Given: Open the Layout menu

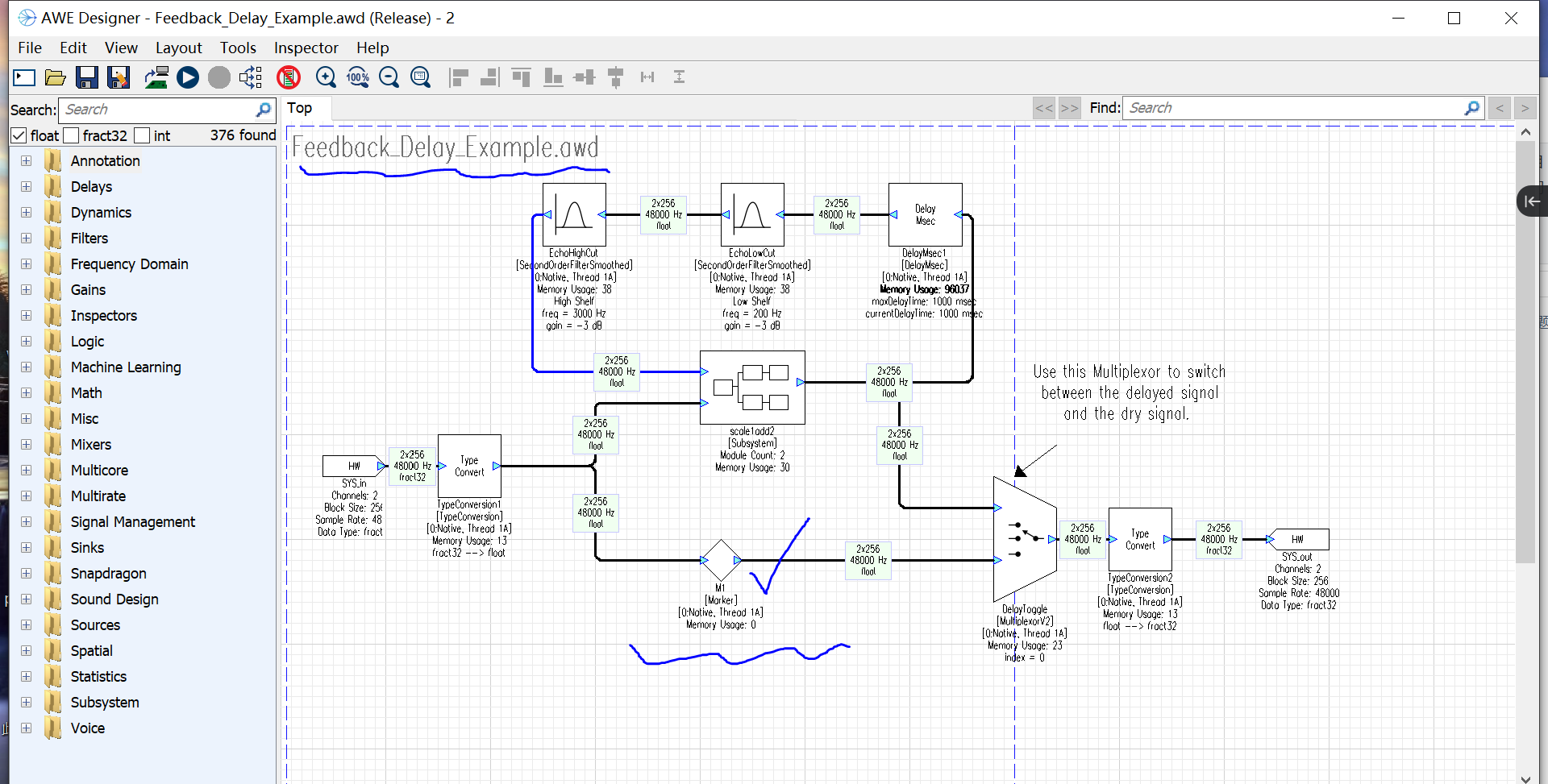Looking at the screenshot, I should (x=178, y=48).
